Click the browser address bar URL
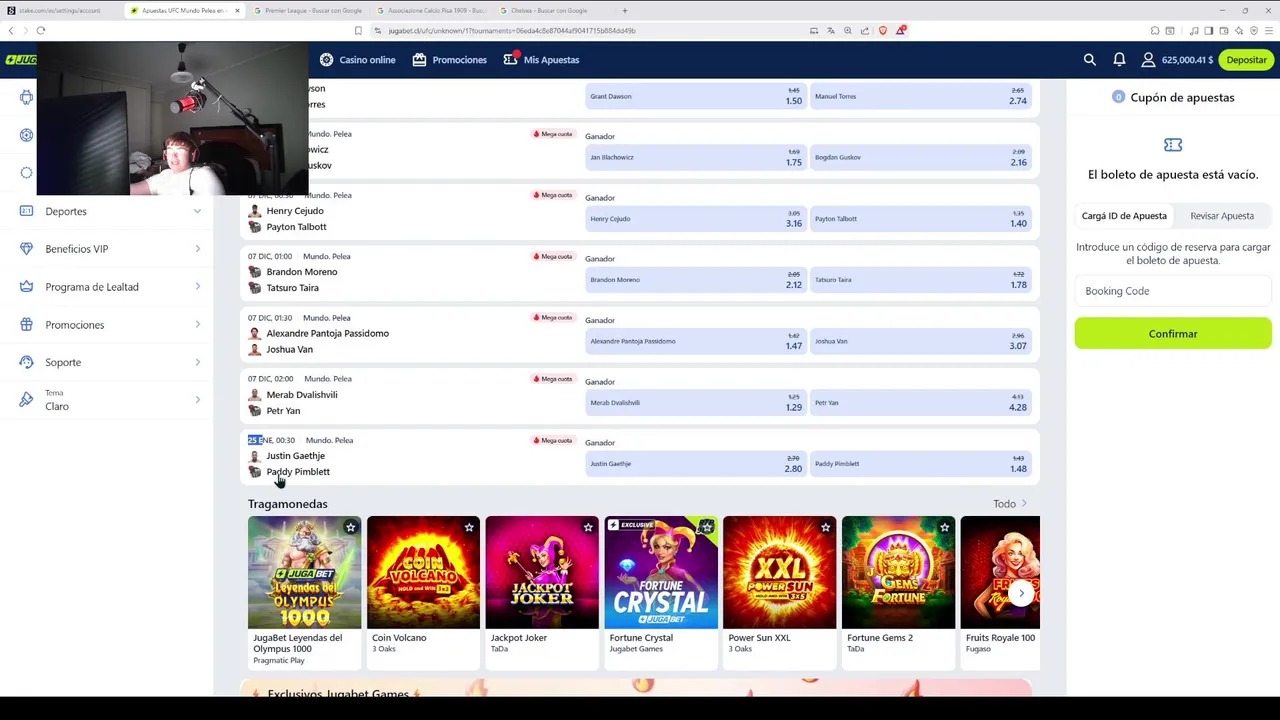 [512, 31]
